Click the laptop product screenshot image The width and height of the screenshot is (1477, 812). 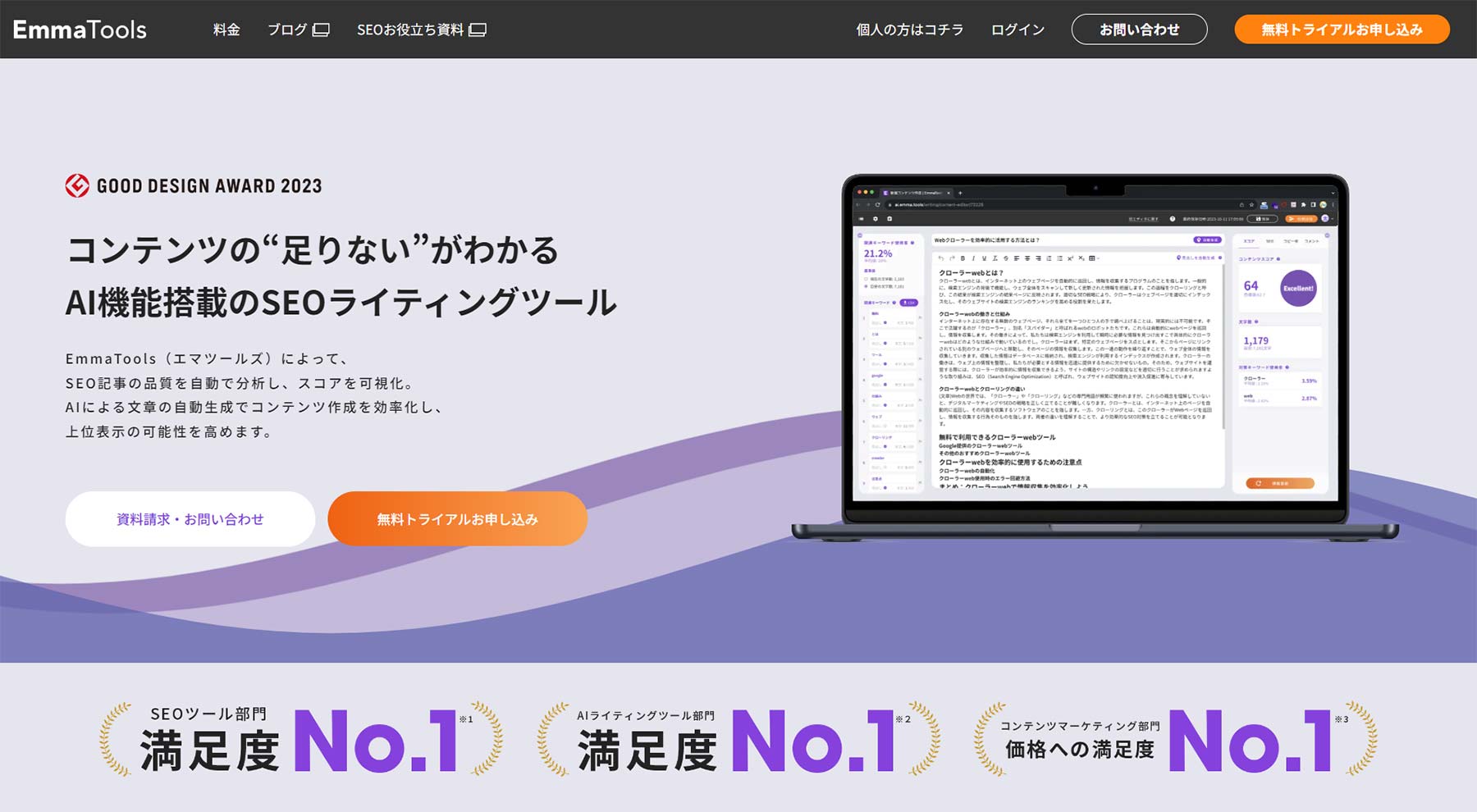pyautogui.click(x=1095, y=358)
